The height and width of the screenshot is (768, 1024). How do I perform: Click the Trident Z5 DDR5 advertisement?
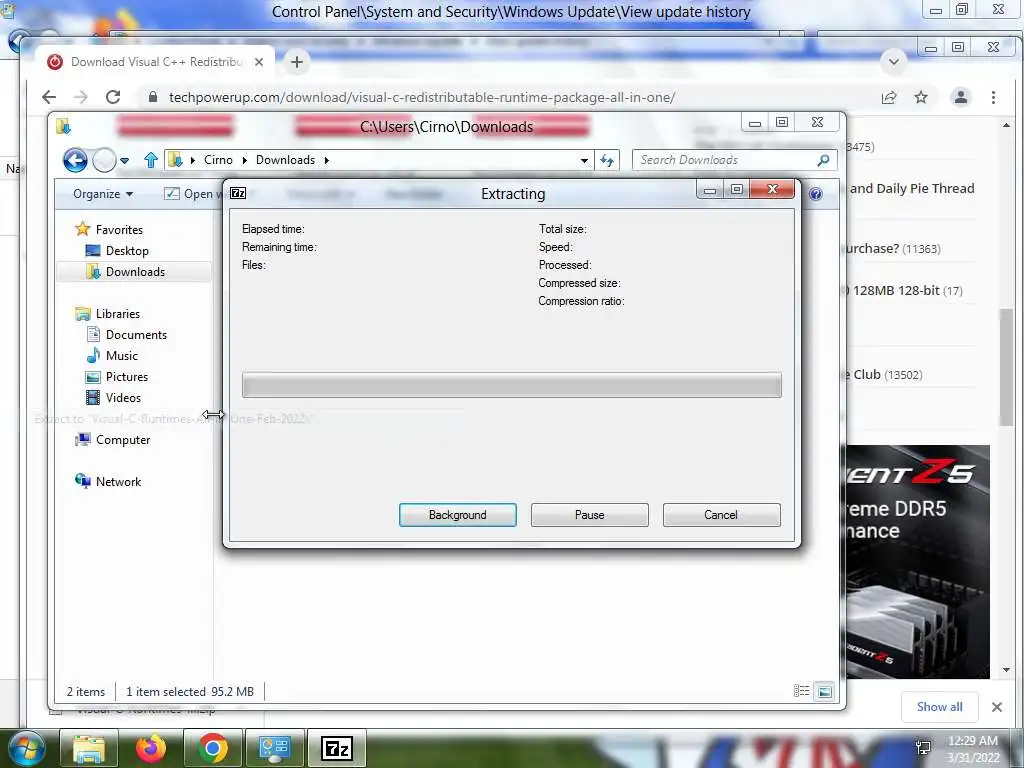(x=918, y=562)
